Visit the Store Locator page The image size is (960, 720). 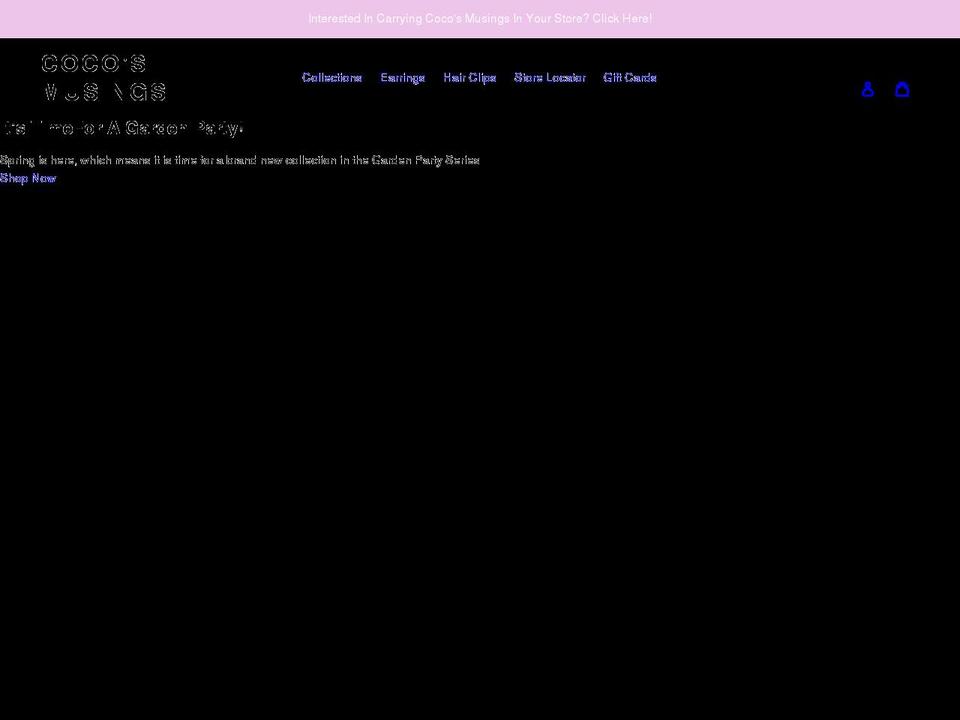tap(550, 78)
